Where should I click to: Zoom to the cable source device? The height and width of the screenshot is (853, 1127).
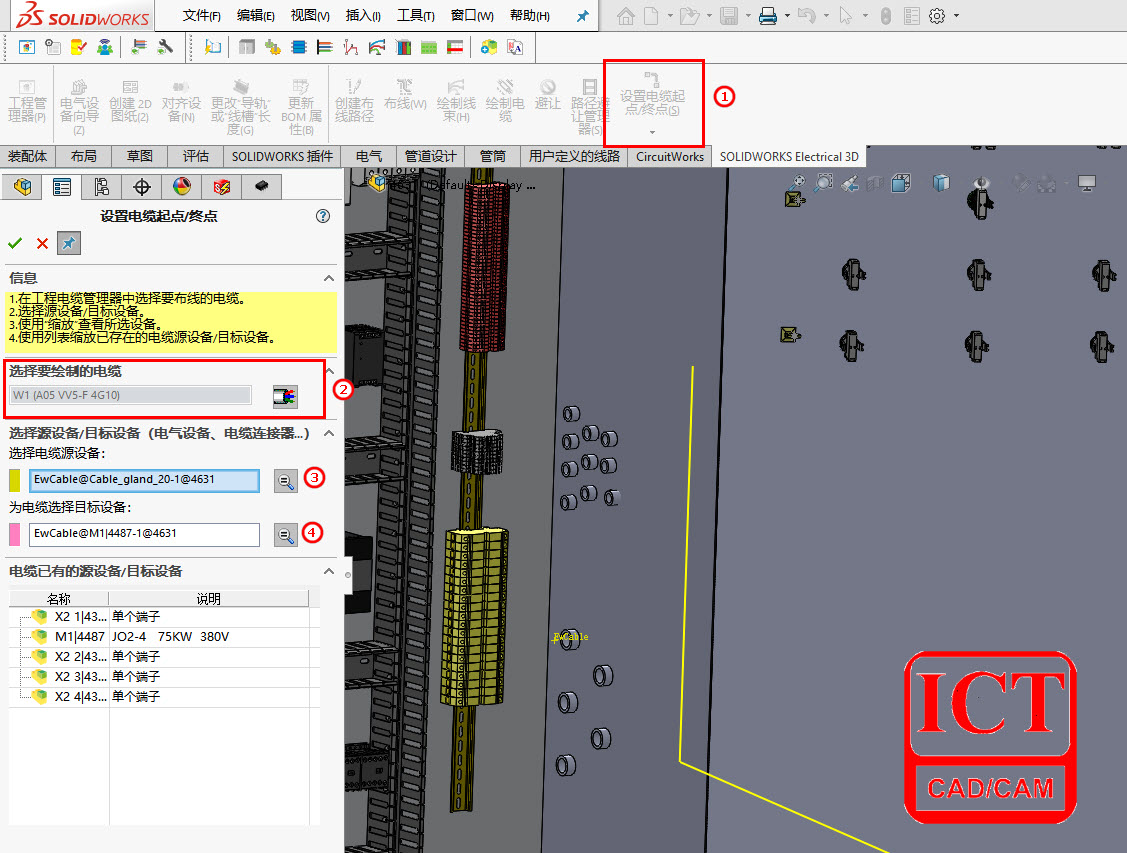(286, 481)
